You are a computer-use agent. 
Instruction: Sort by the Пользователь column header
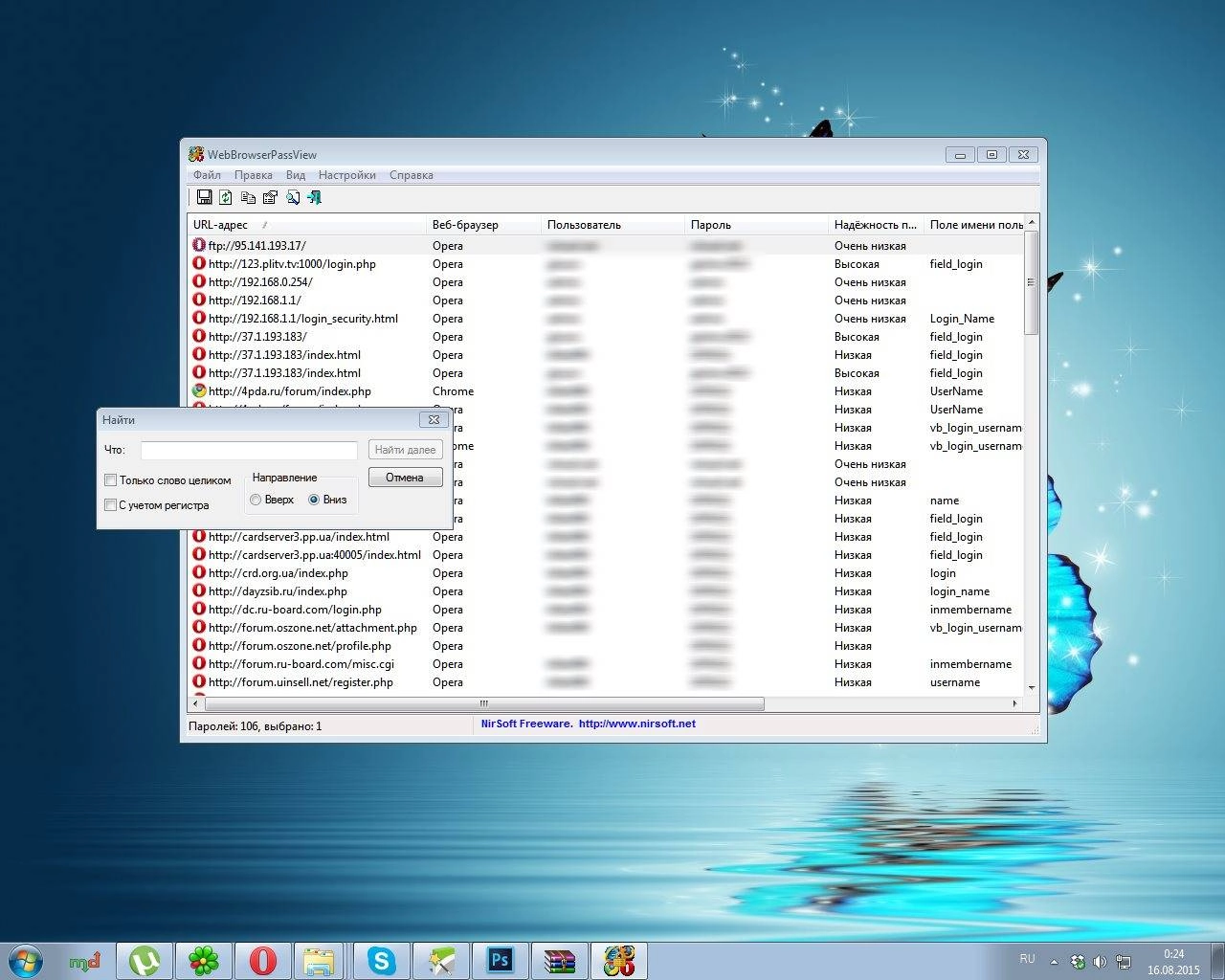[612, 225]
